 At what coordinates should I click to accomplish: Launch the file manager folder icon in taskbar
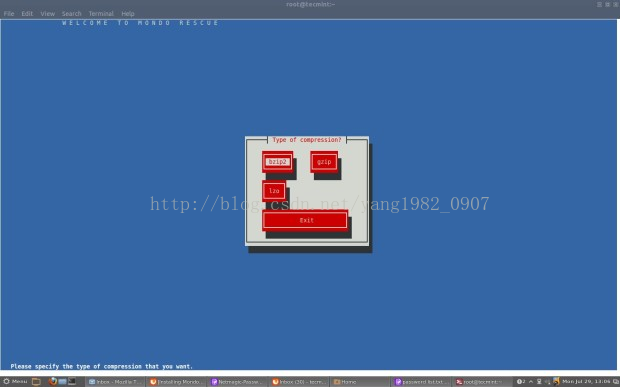[x=36, y=381]
